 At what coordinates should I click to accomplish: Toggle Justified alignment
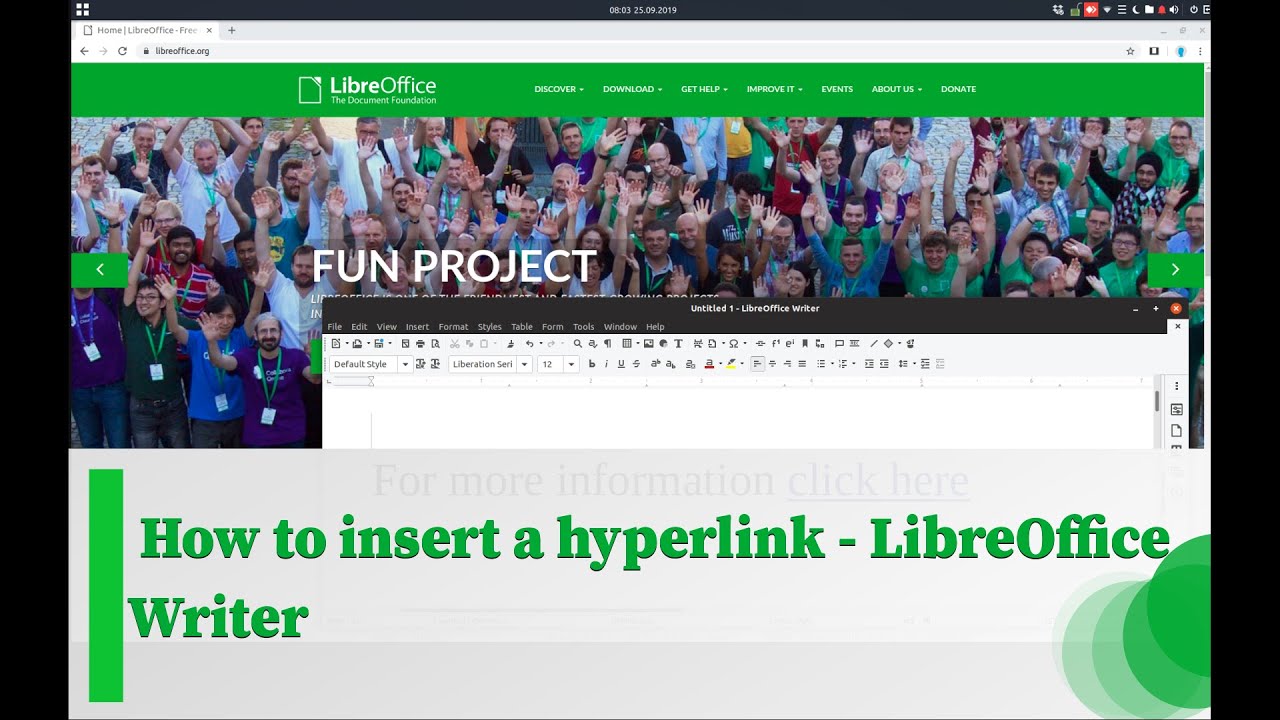[x=802, y=364]
